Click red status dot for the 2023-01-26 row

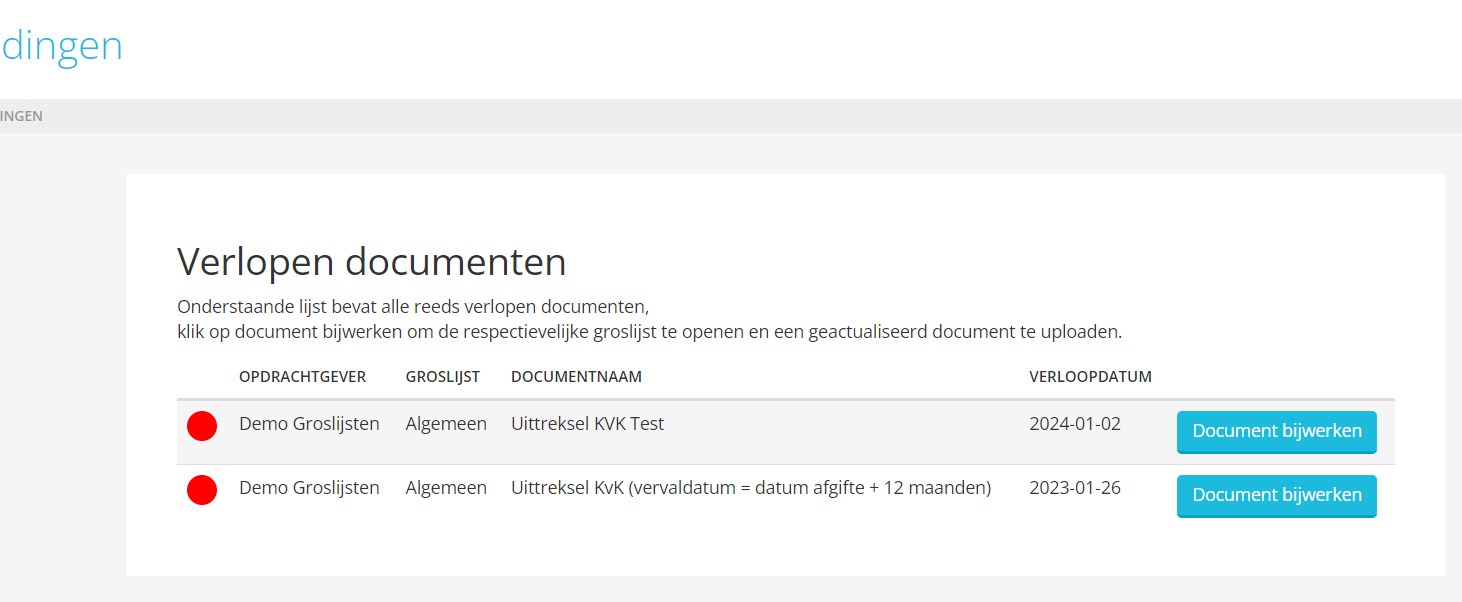tap(202, 490)
